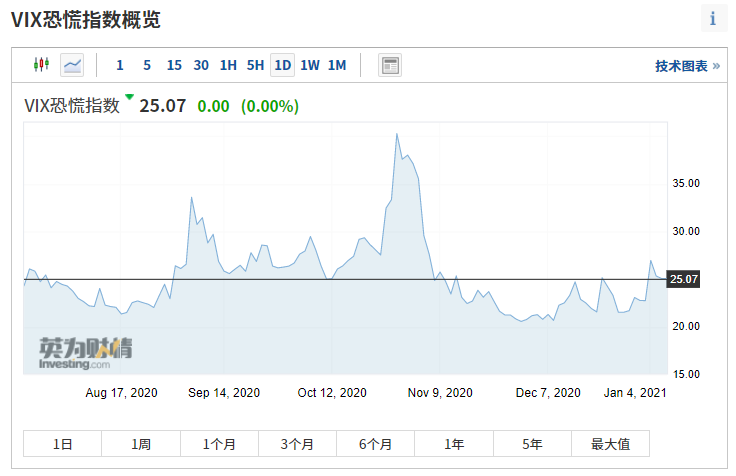Set interval to 1W weekly
This screenshot has height=476, width=736.
pyautogui.click(x=310, y=65)
